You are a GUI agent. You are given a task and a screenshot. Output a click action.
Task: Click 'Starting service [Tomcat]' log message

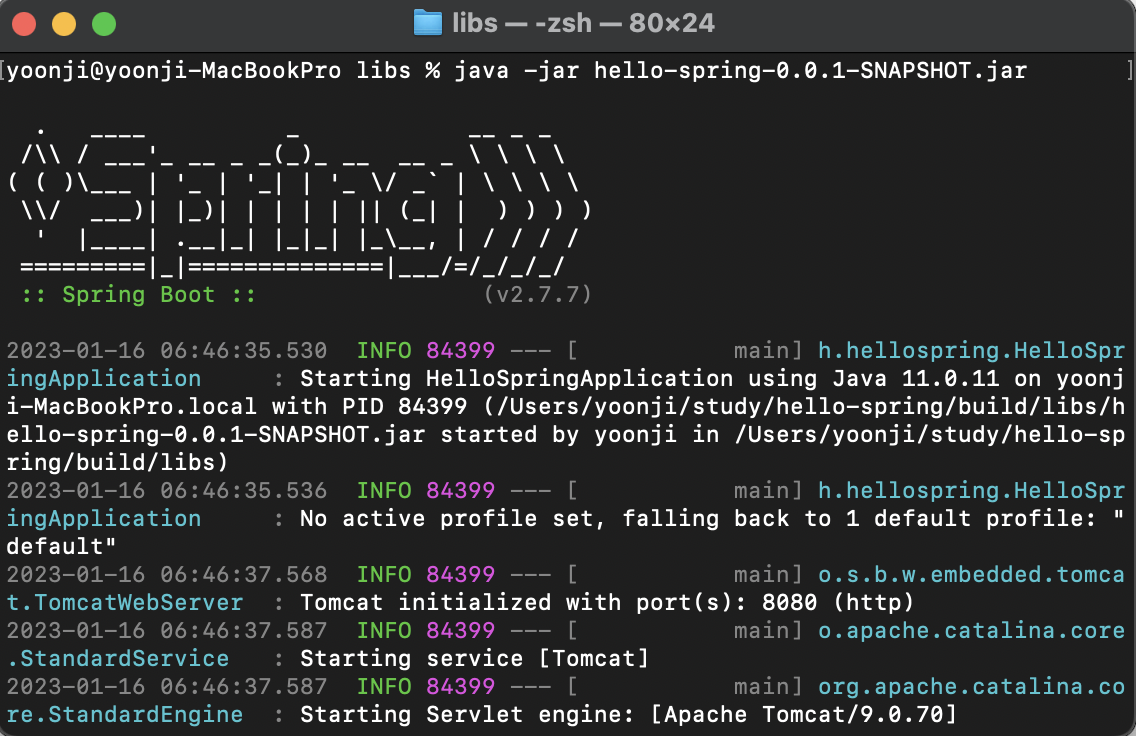[475, 658]
